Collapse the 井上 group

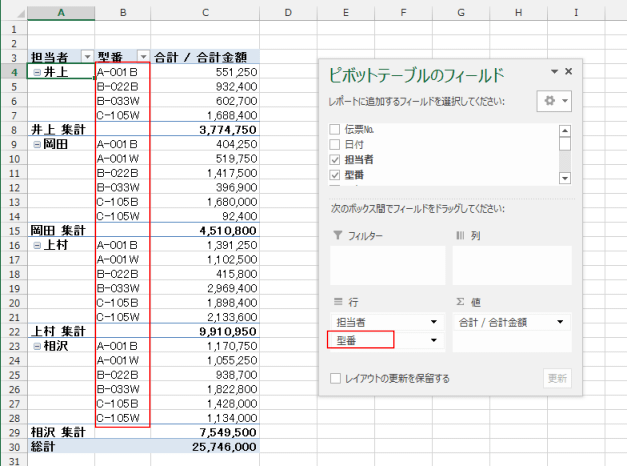click(x=37, y=72)
